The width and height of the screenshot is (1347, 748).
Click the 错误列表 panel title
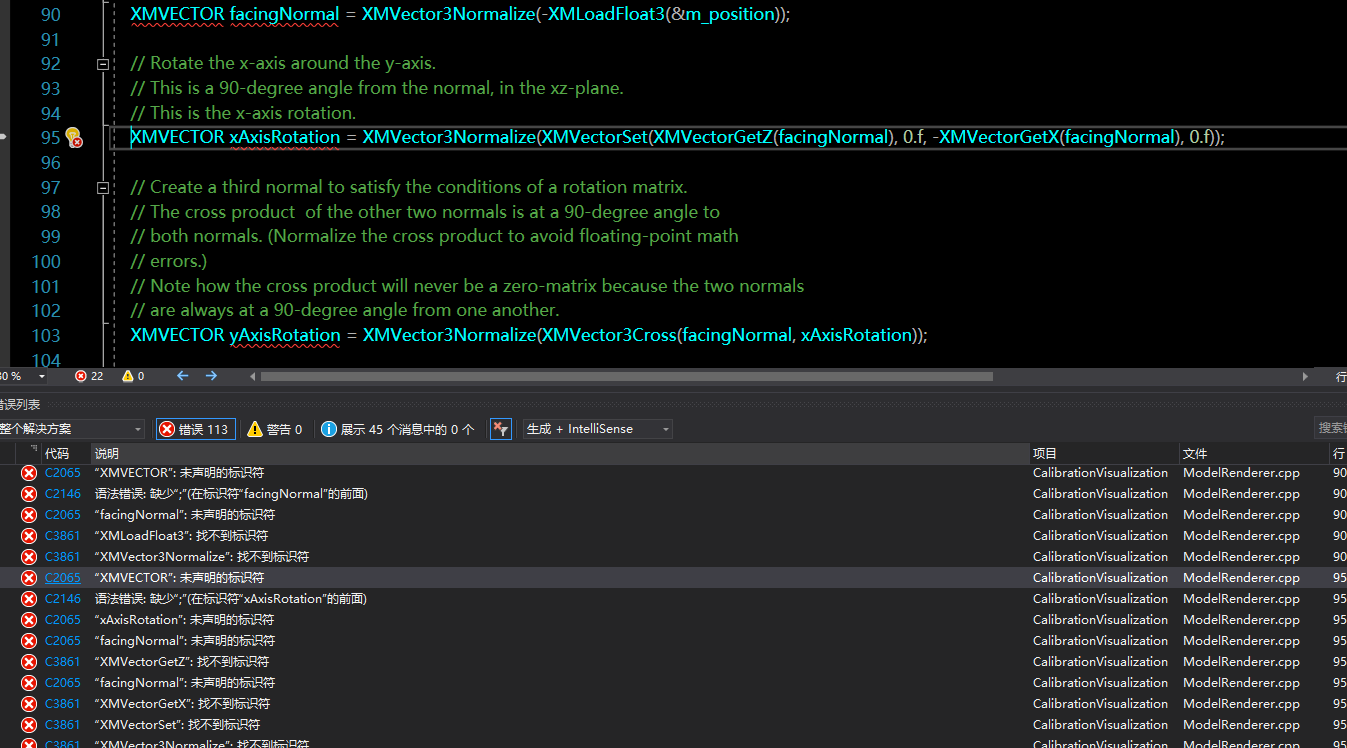pyautogui.click(x=18, y=404)
